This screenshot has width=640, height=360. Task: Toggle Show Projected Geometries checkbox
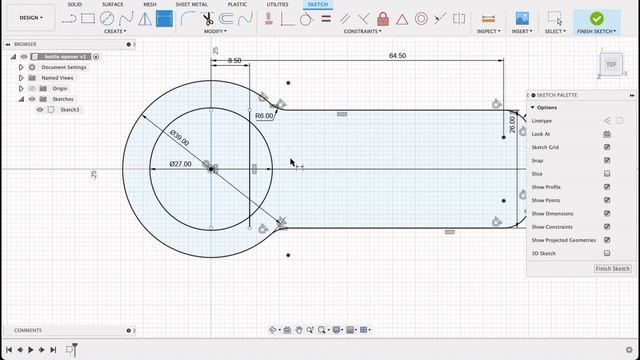607,240
